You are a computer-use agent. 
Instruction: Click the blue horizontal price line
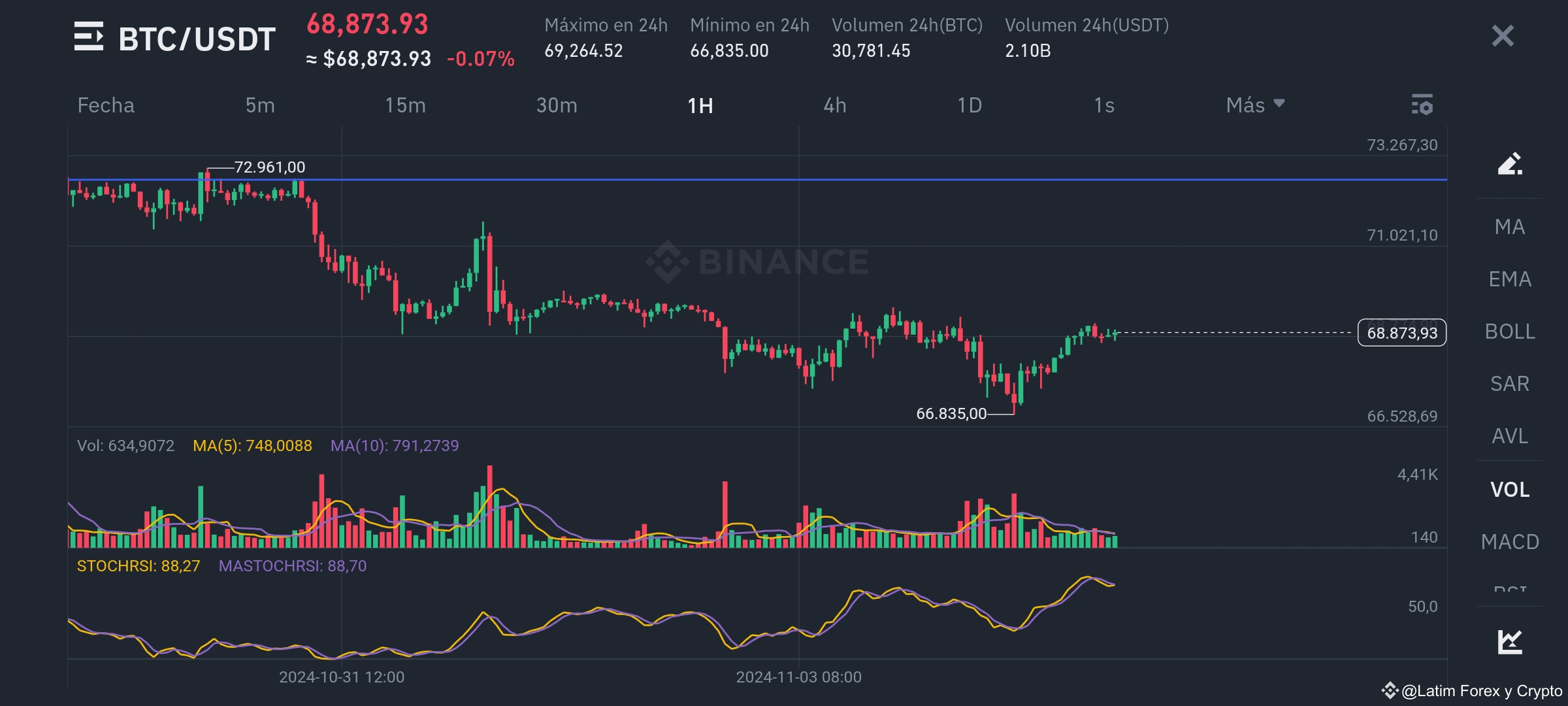coord(758,179)
